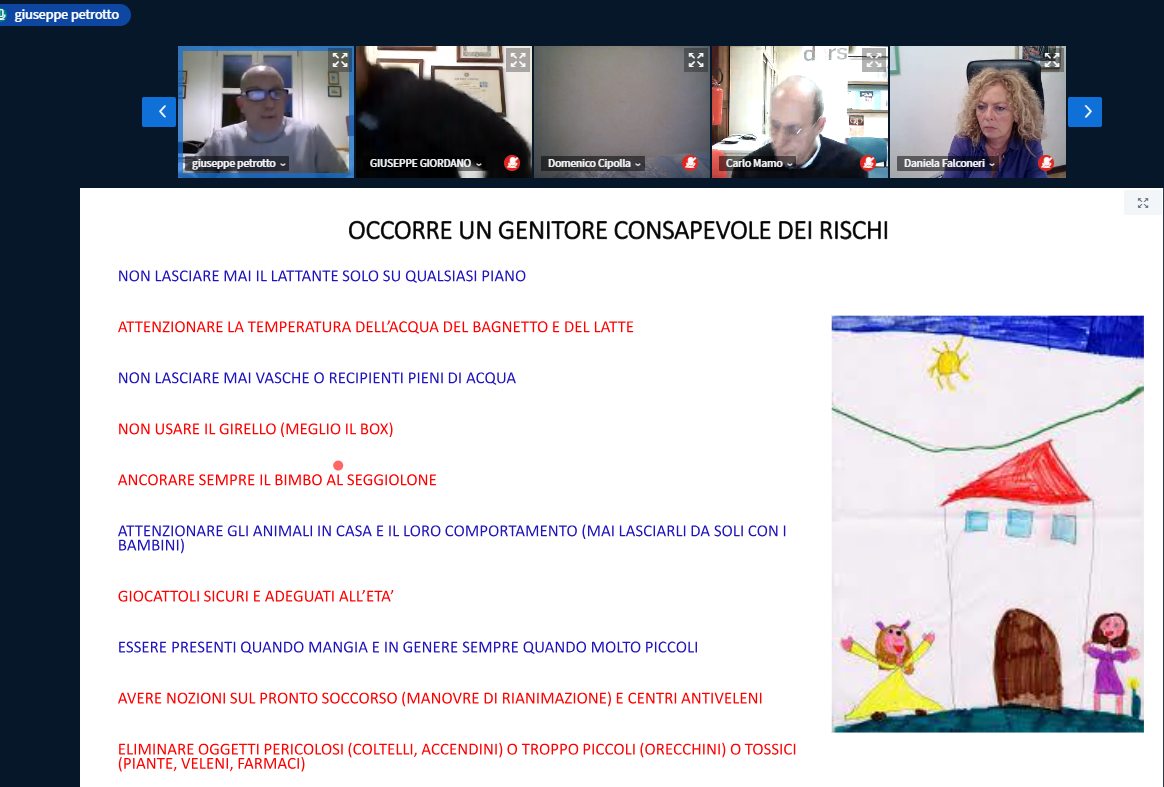Maximize the shared presentation panel
Image resolution: width=1164 pixels, height=787 pixels.
1143,203
